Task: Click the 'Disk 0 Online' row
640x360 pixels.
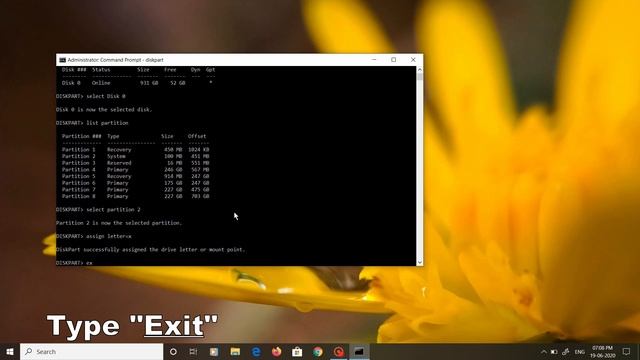Action: click(138, 83)
